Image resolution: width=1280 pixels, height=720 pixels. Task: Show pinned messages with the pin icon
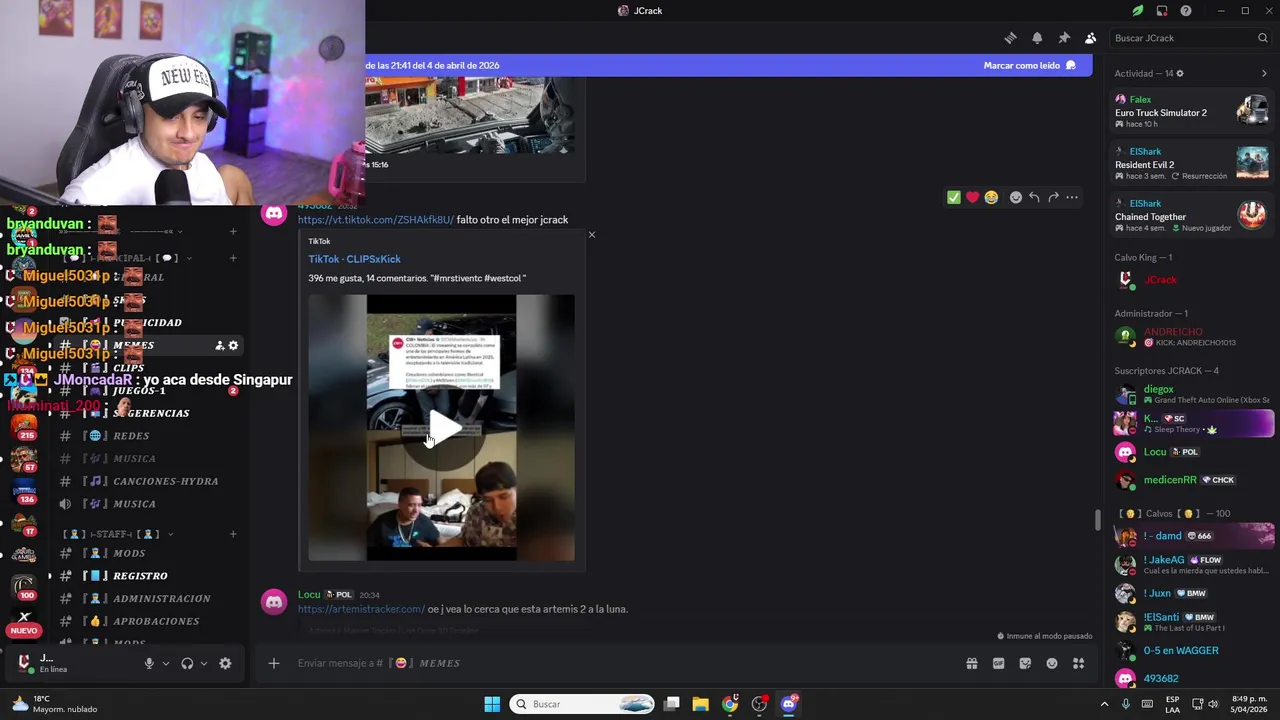click(1064, 38)
